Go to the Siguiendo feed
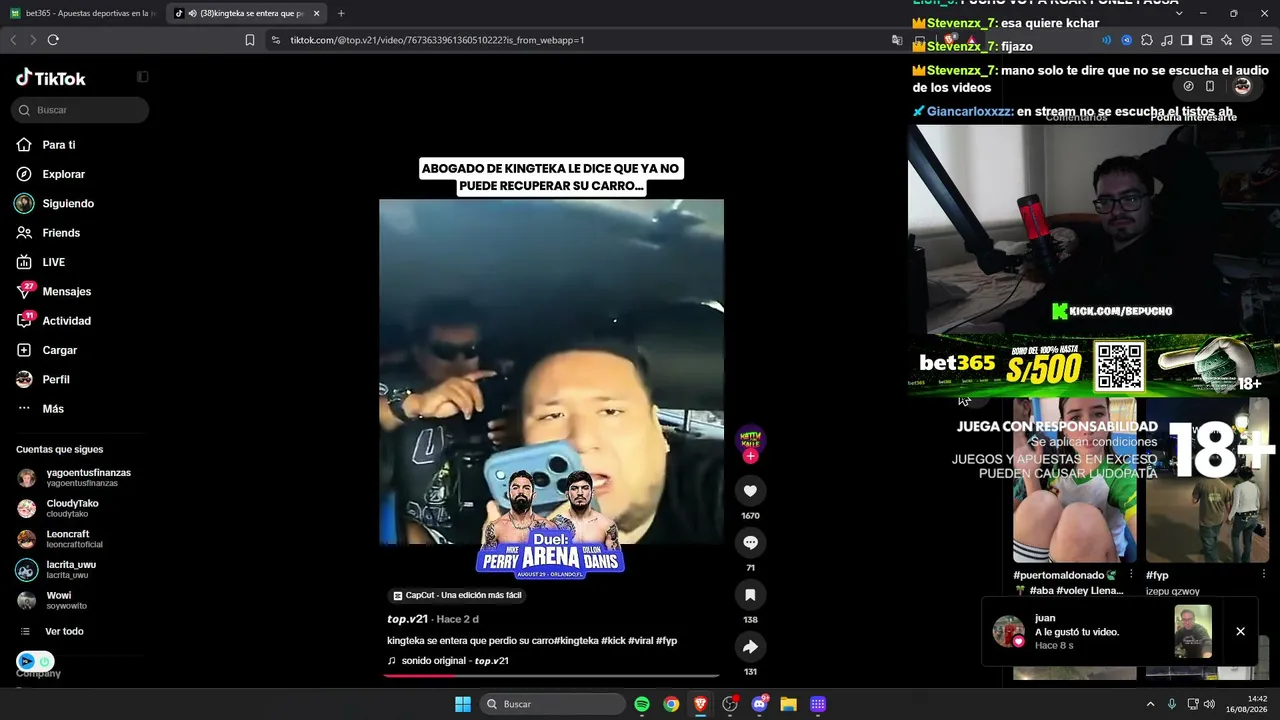Image resolution: width=1280 pixels, height=720 pixels. coord(55,203)
